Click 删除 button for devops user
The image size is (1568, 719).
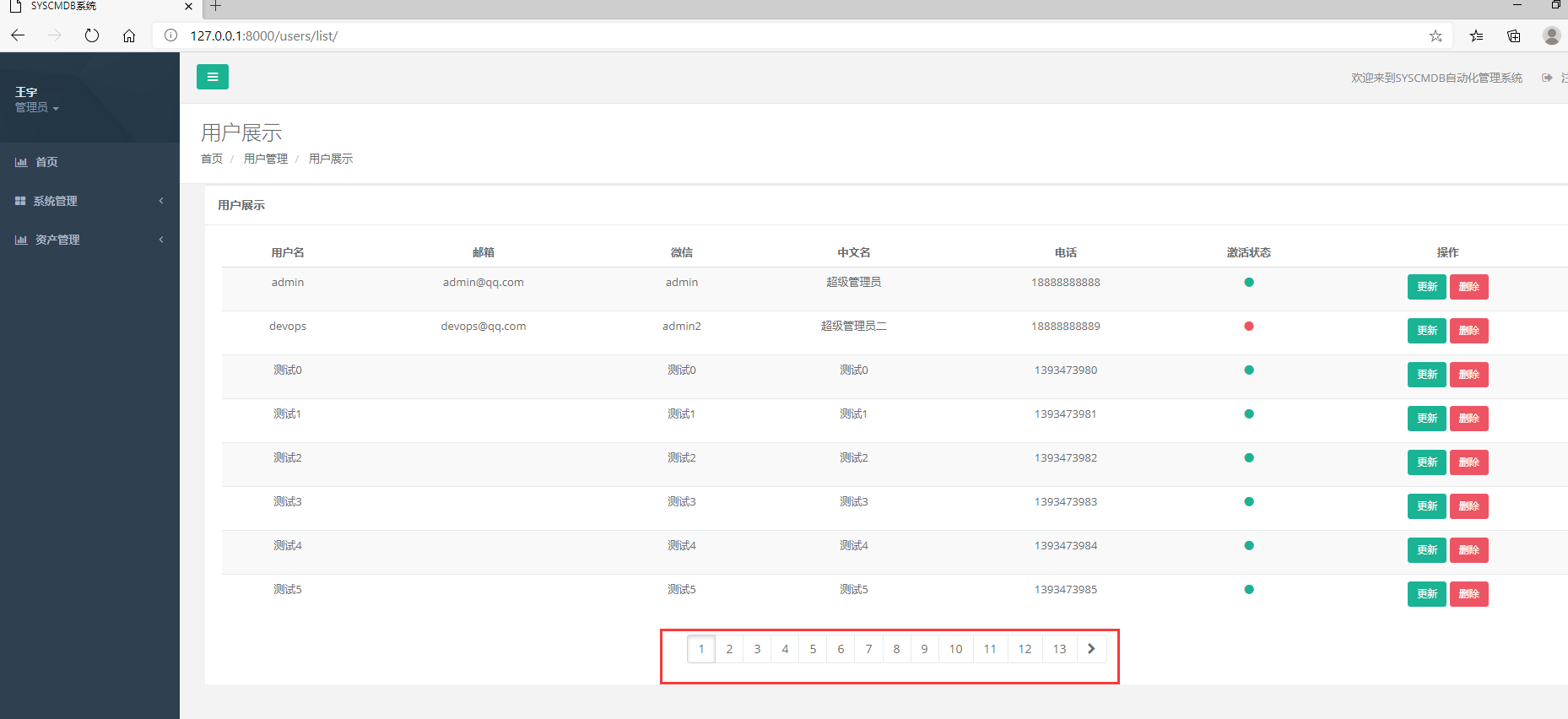pyautogui.click(x=1468, y=331)
